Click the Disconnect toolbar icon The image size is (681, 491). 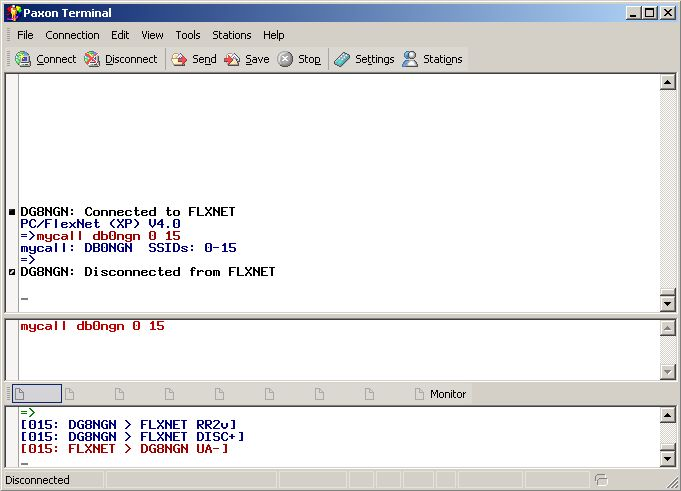pos(93,59)
